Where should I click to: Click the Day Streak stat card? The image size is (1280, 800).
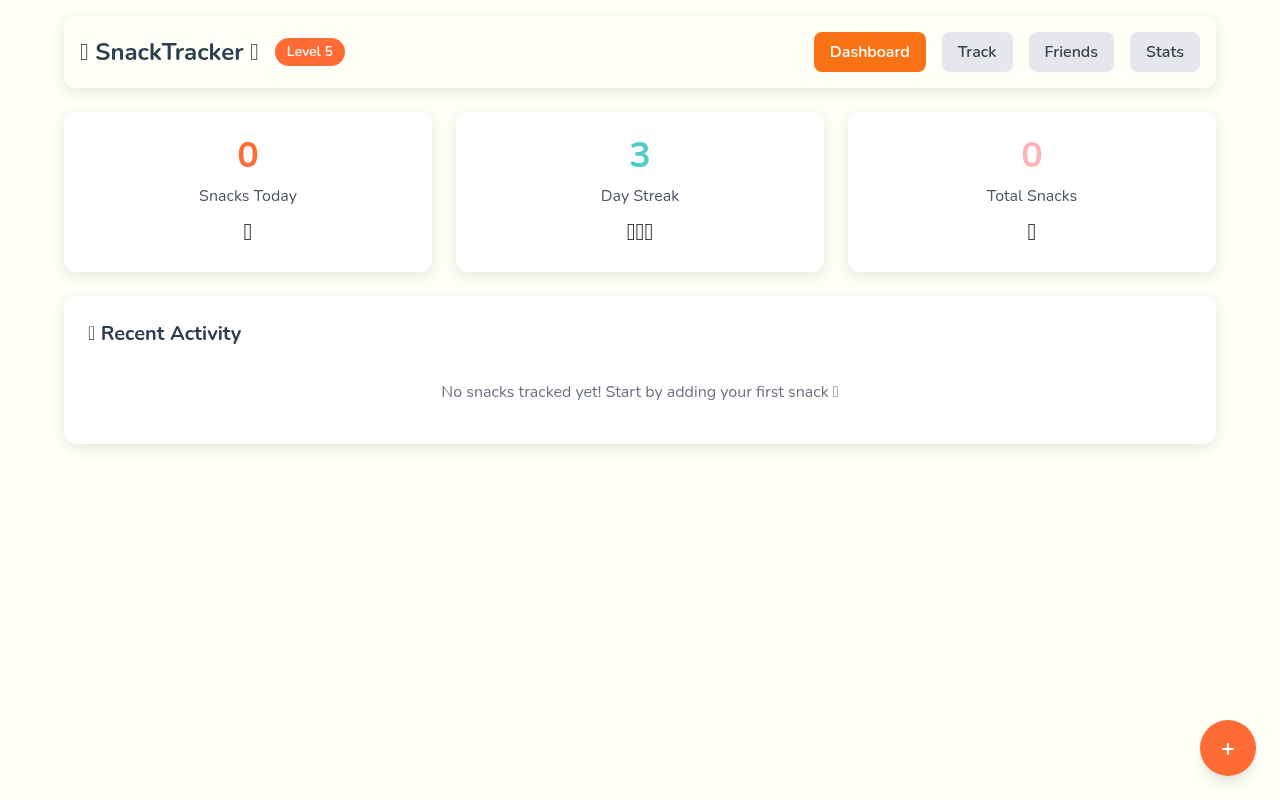coord(640,191)
